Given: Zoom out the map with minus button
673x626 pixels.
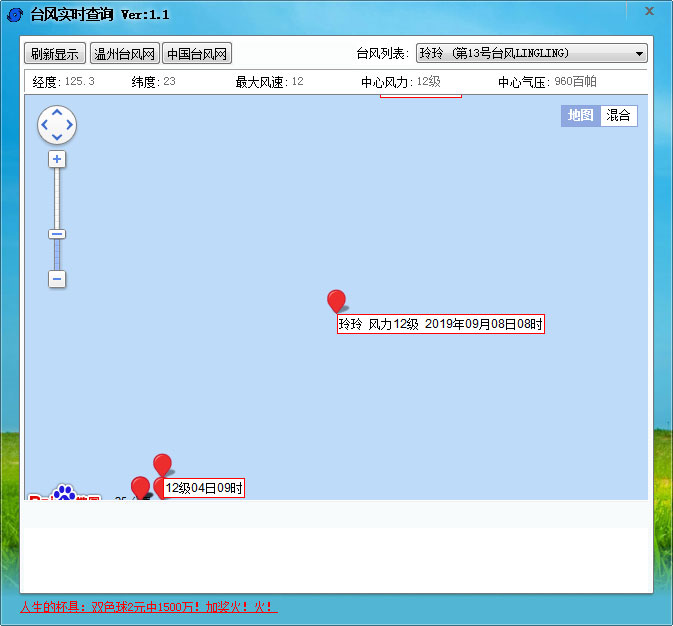Looking at the screenshot, I should click(57, 279).
